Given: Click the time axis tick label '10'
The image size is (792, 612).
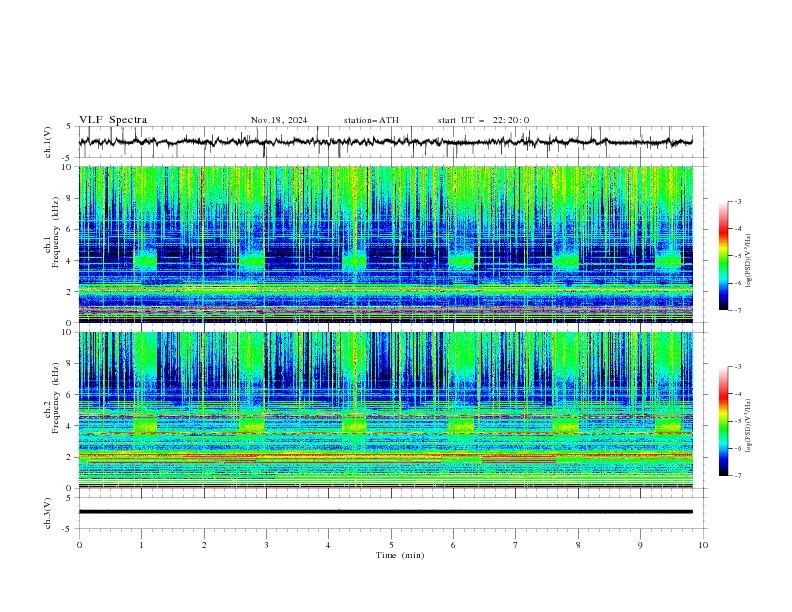Looking at the screenshot, I should [x=703, y=545].
